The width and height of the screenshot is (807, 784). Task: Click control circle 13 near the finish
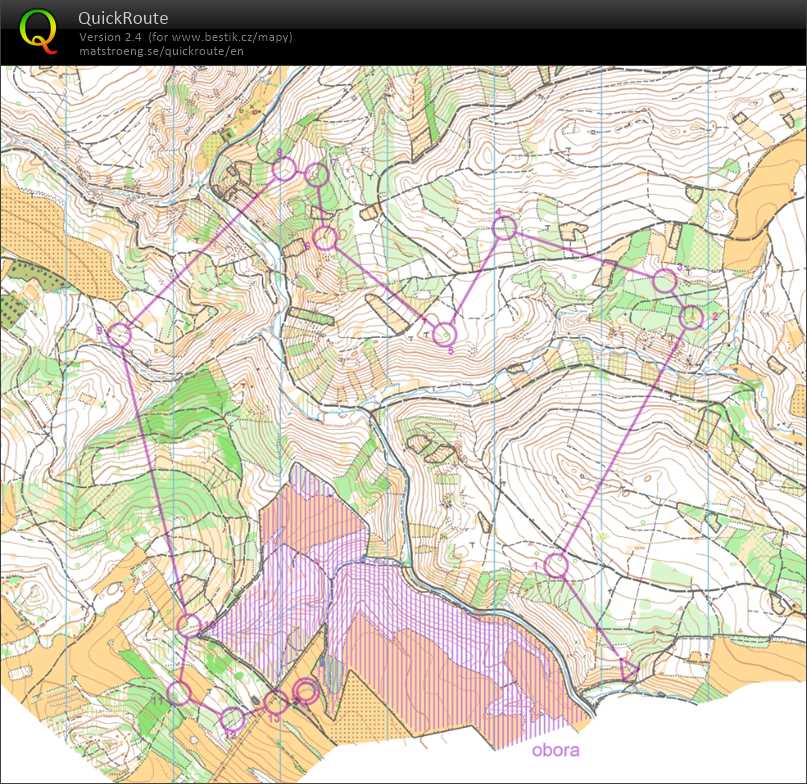click(x=276, y=703)
